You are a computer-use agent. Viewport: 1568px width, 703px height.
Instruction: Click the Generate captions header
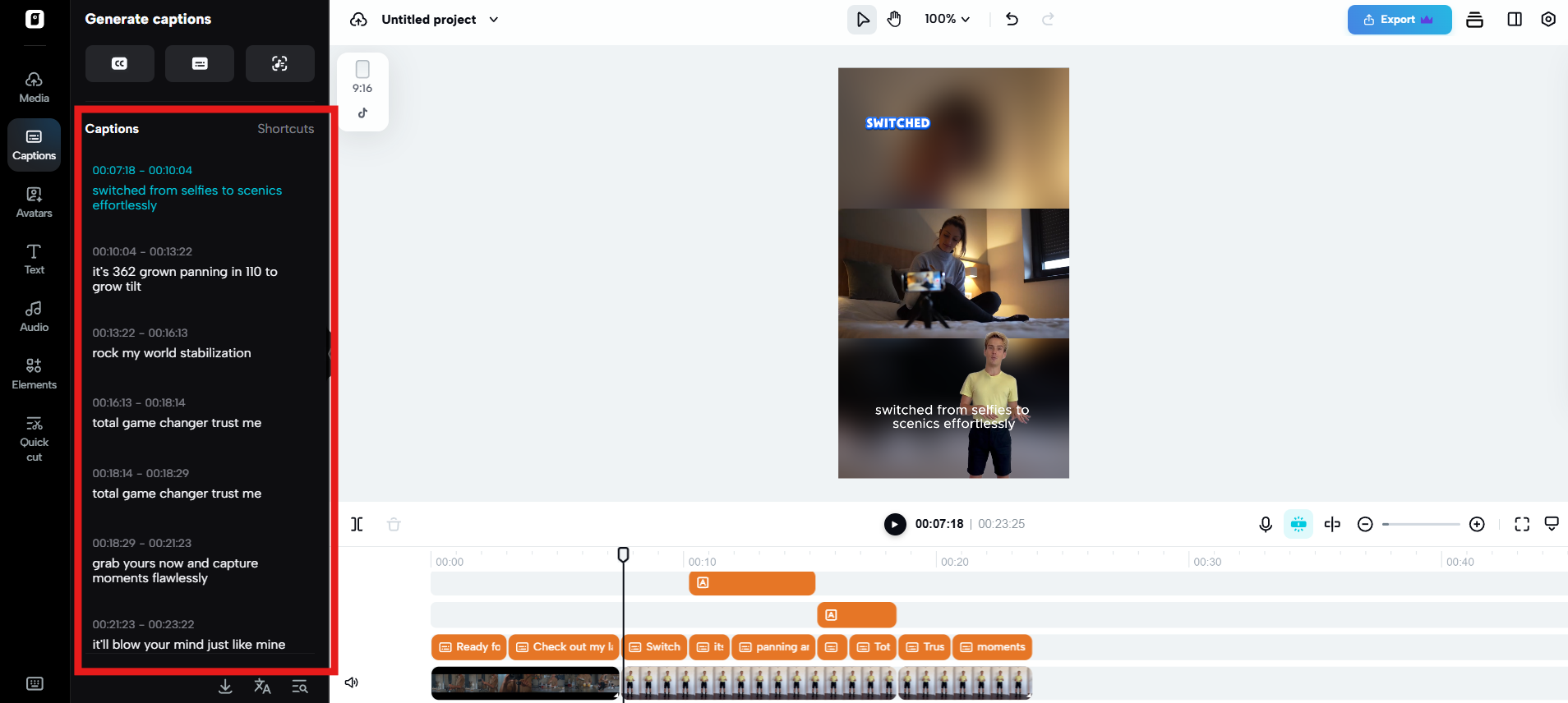(x=148, y=19)
